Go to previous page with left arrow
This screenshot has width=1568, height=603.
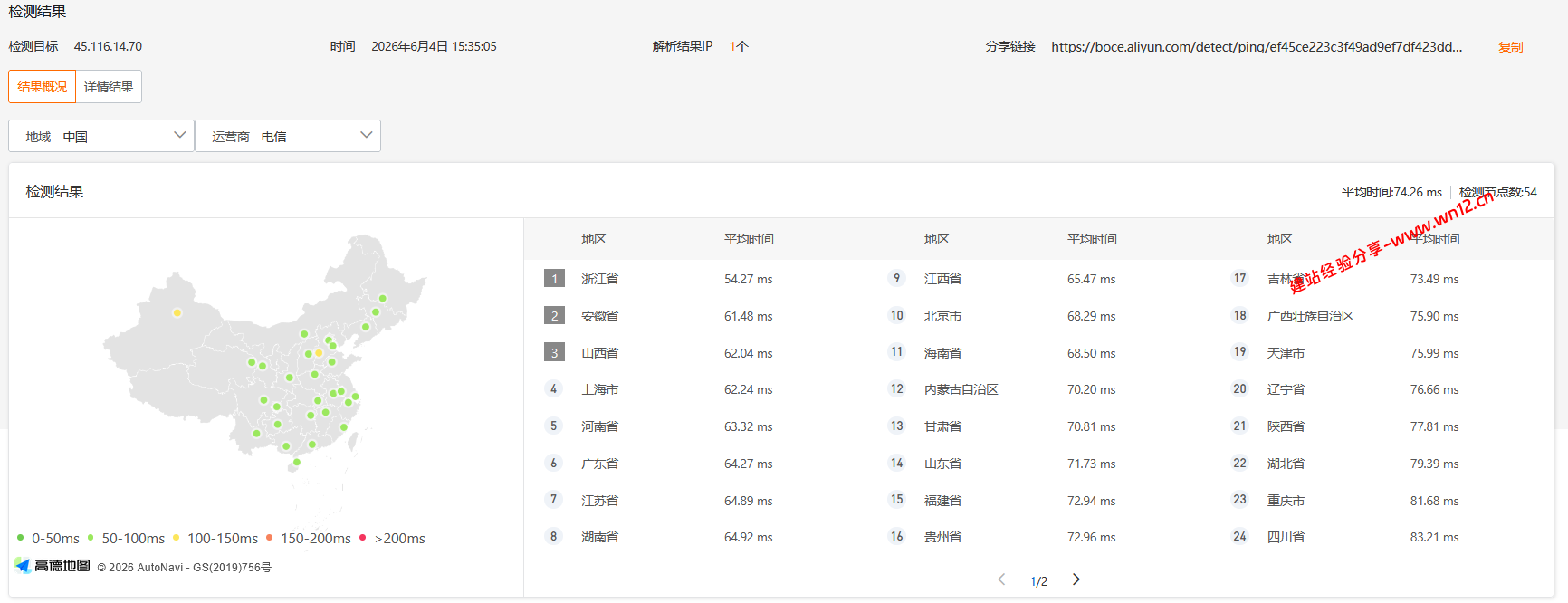[x=1001, y=579]
